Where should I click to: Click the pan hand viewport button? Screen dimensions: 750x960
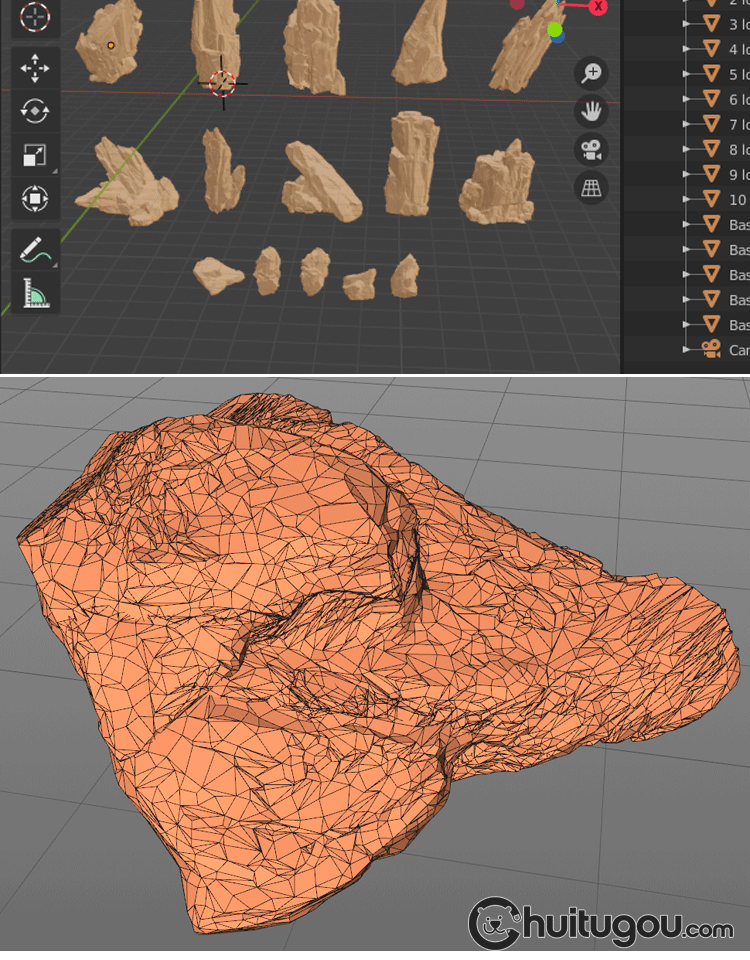click(x=592, y=111)
